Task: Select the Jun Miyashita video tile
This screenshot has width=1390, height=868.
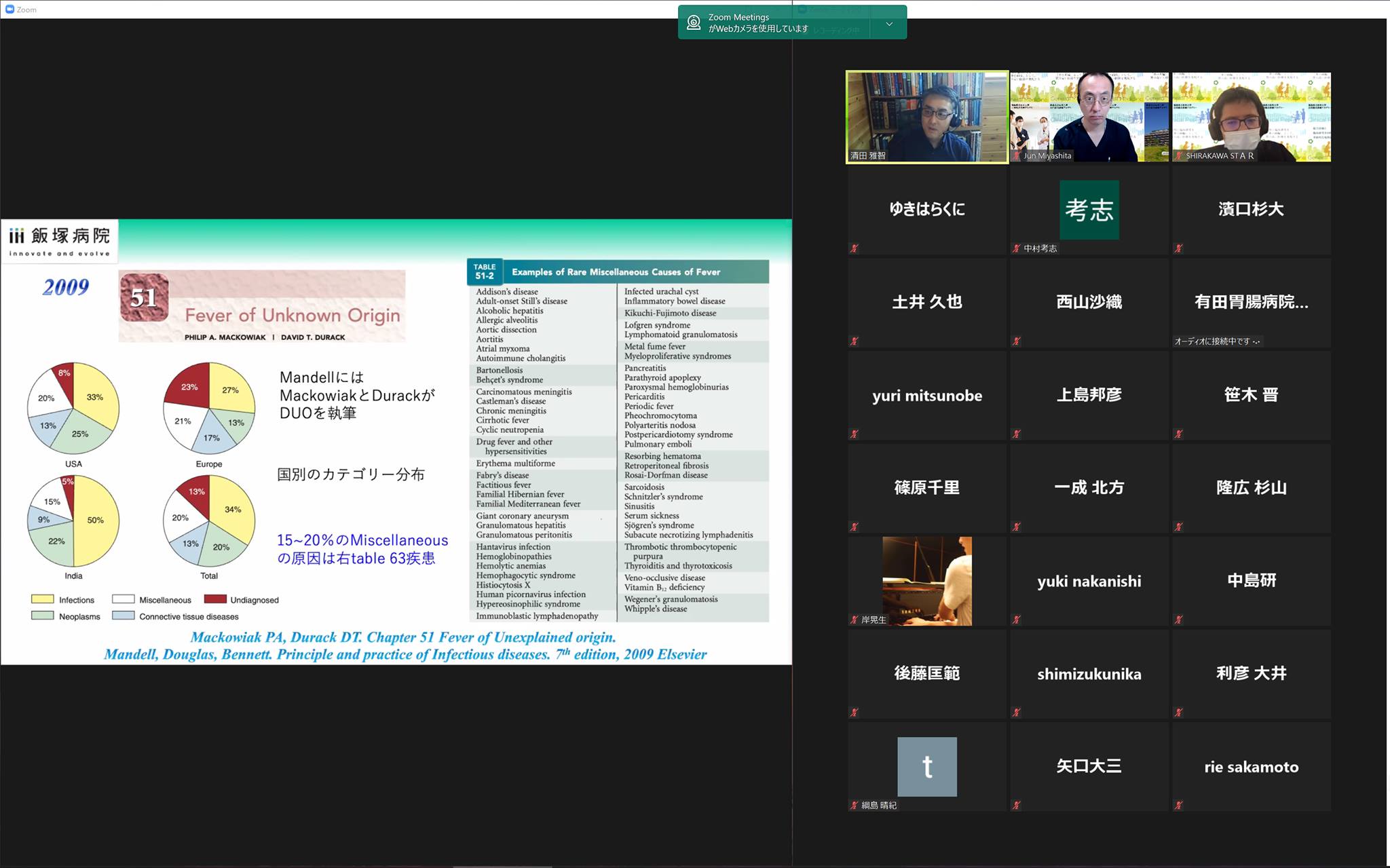Action: point(1089,117)
